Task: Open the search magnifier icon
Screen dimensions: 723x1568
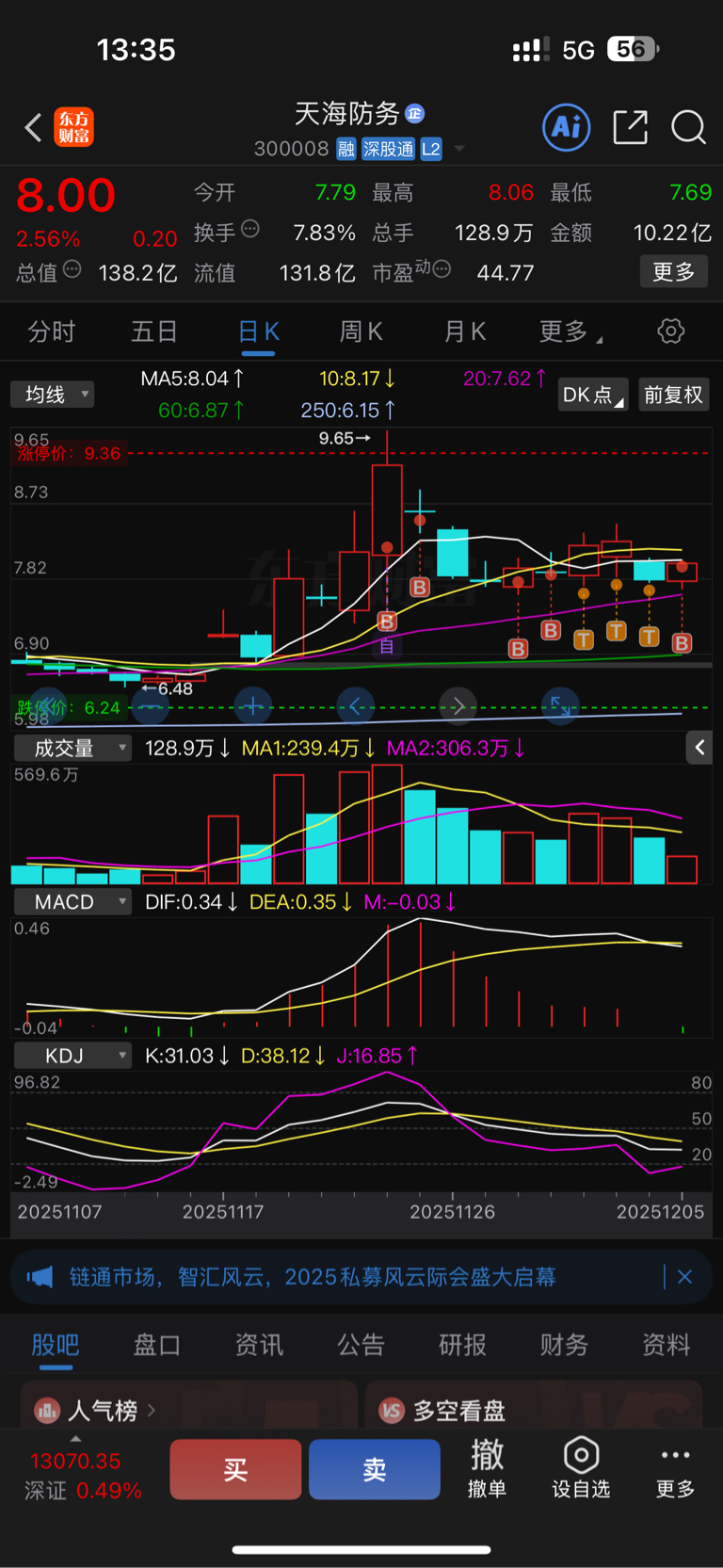Action: pyautogui.click(x=688, y=127)
